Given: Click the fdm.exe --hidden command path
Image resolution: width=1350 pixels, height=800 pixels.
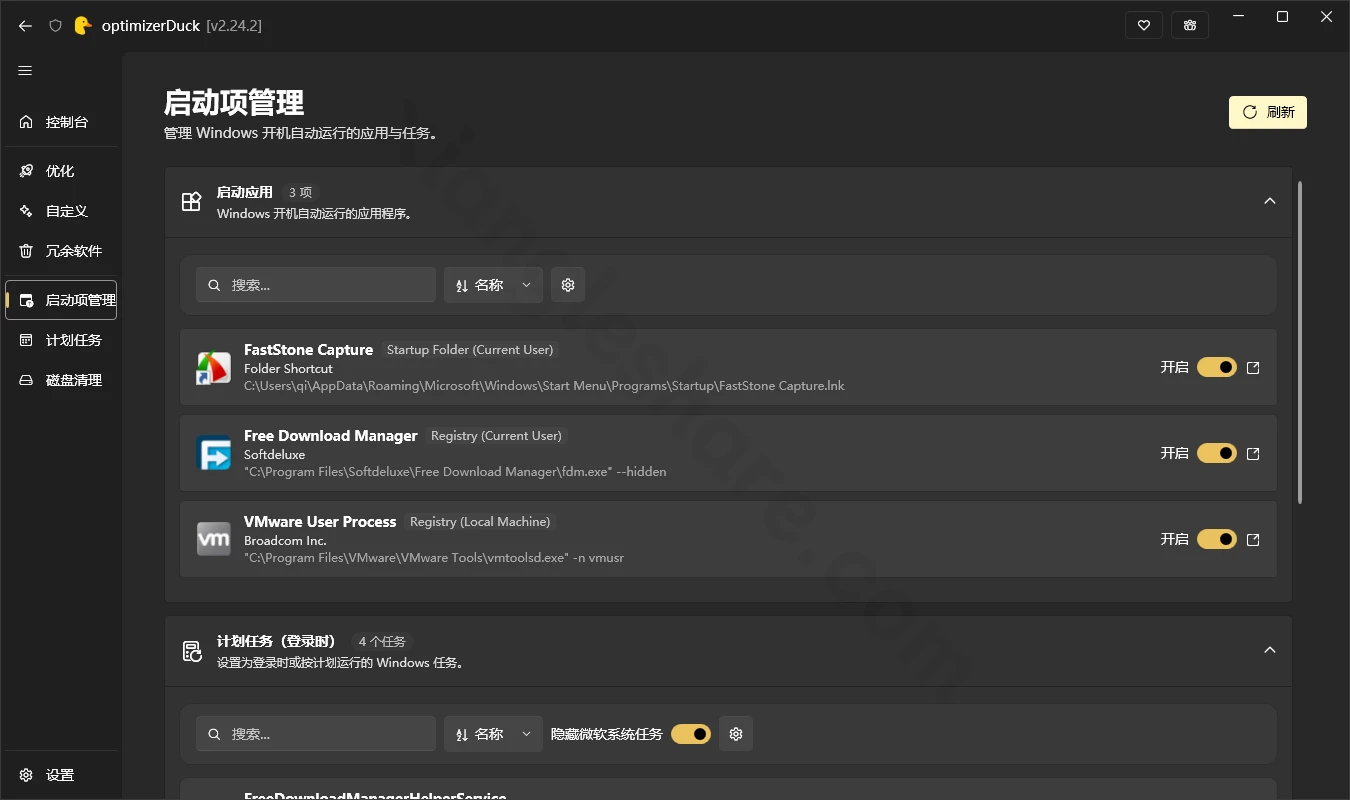Looking at the screenshot, I should point(455,472).
